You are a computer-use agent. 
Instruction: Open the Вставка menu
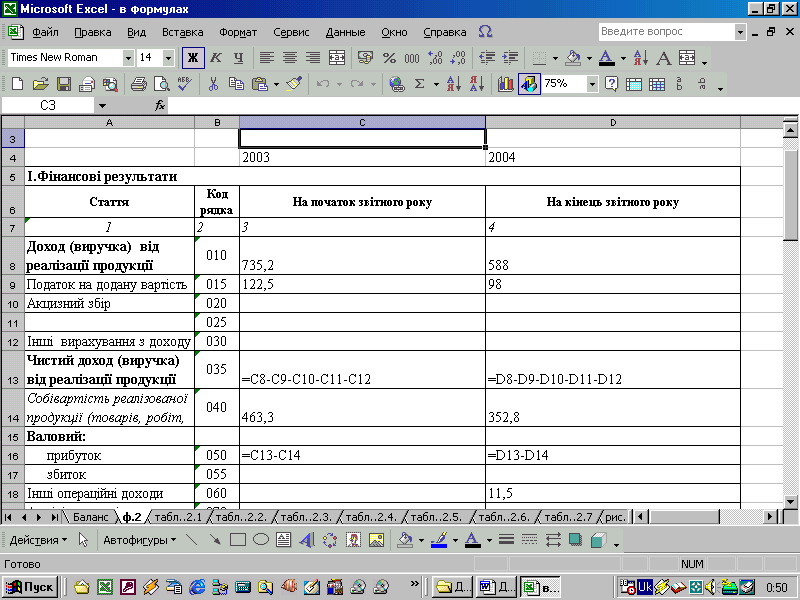(183, 32)
